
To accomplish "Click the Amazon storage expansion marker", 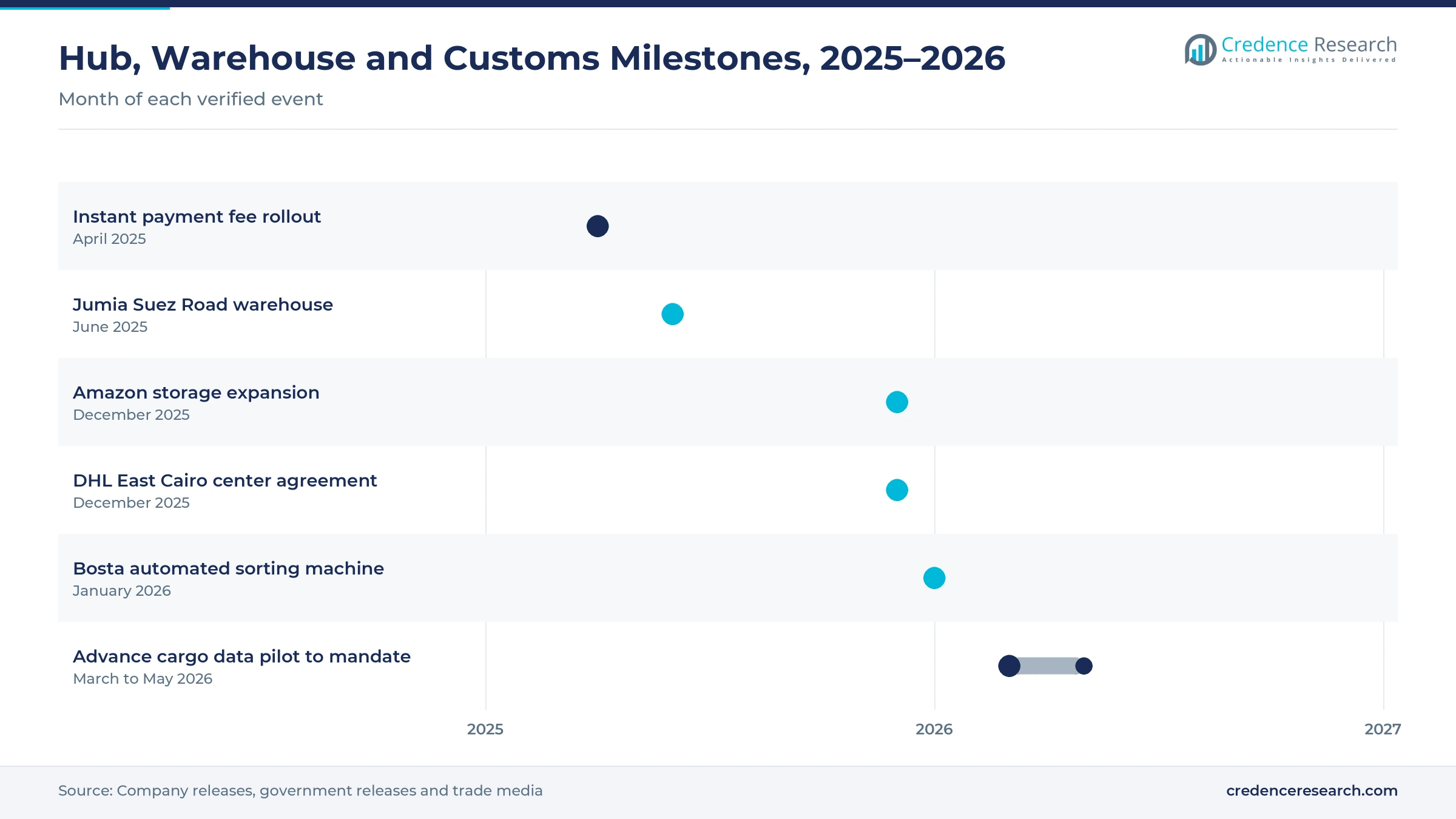I will tap(897, 402).
